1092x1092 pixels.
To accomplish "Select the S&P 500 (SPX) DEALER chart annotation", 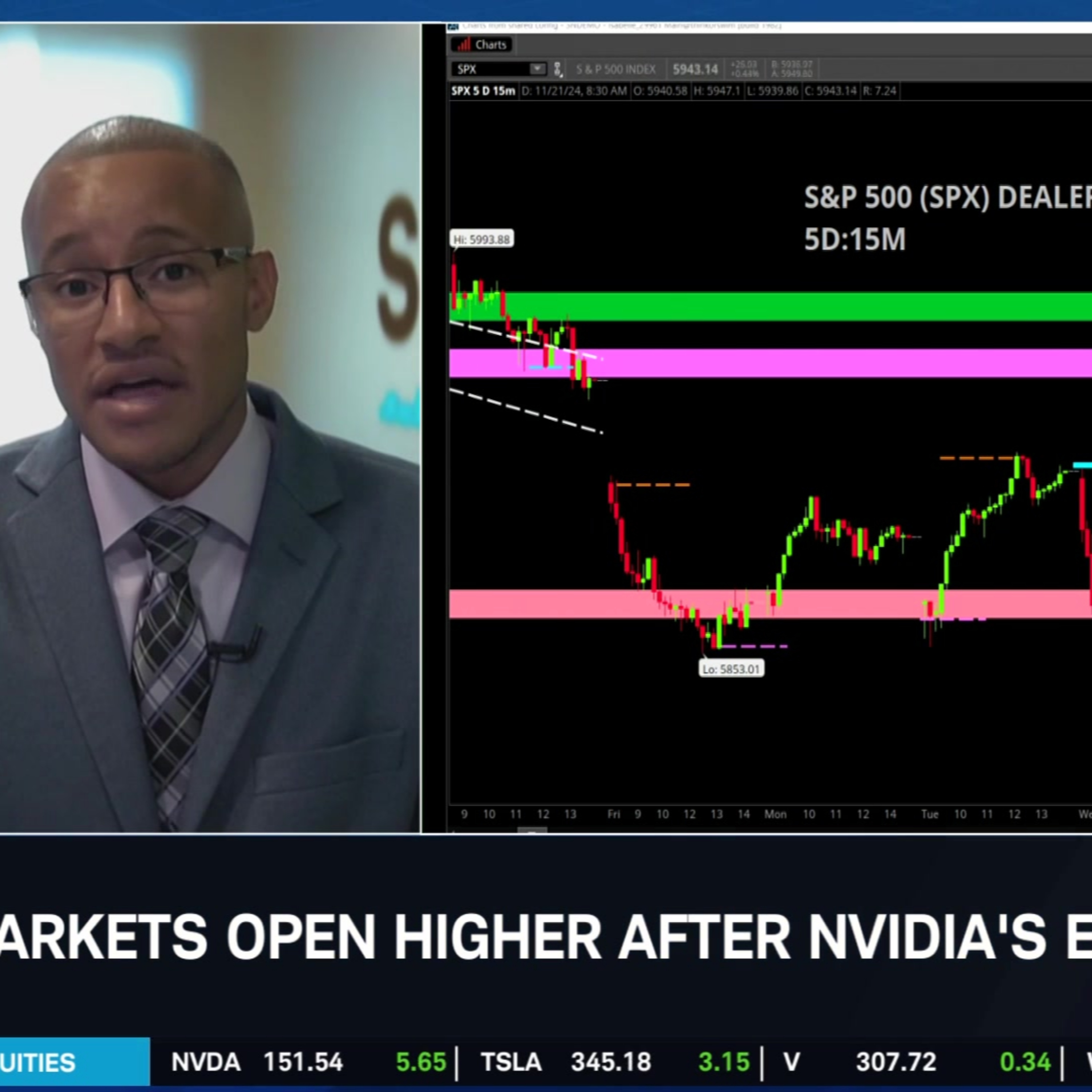I will pos(947,198).
